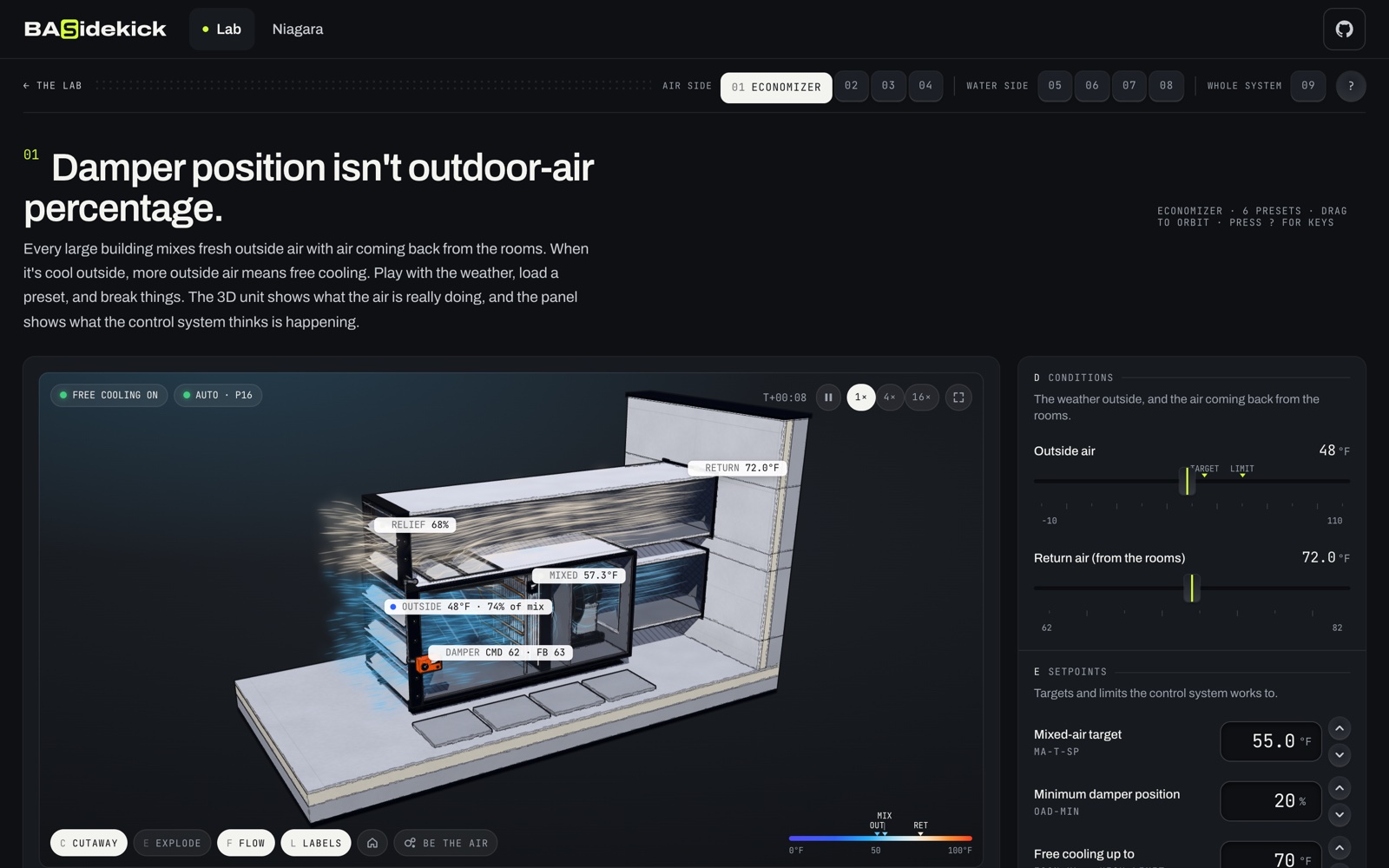This screenshot has height=868, width=1389.
Task: Decrease the Minimum damper position
Action: (x=1340, y=815)
